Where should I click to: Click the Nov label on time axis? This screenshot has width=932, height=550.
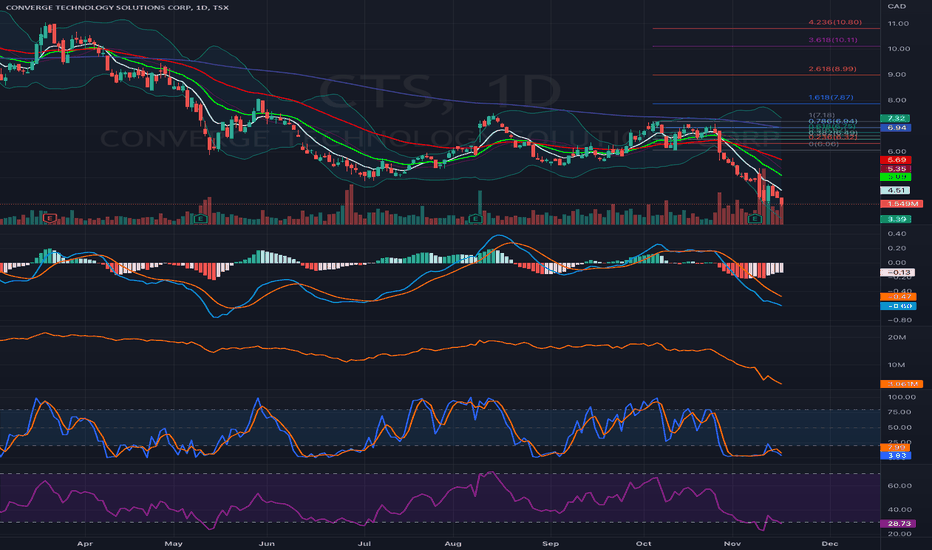[732, 543]
